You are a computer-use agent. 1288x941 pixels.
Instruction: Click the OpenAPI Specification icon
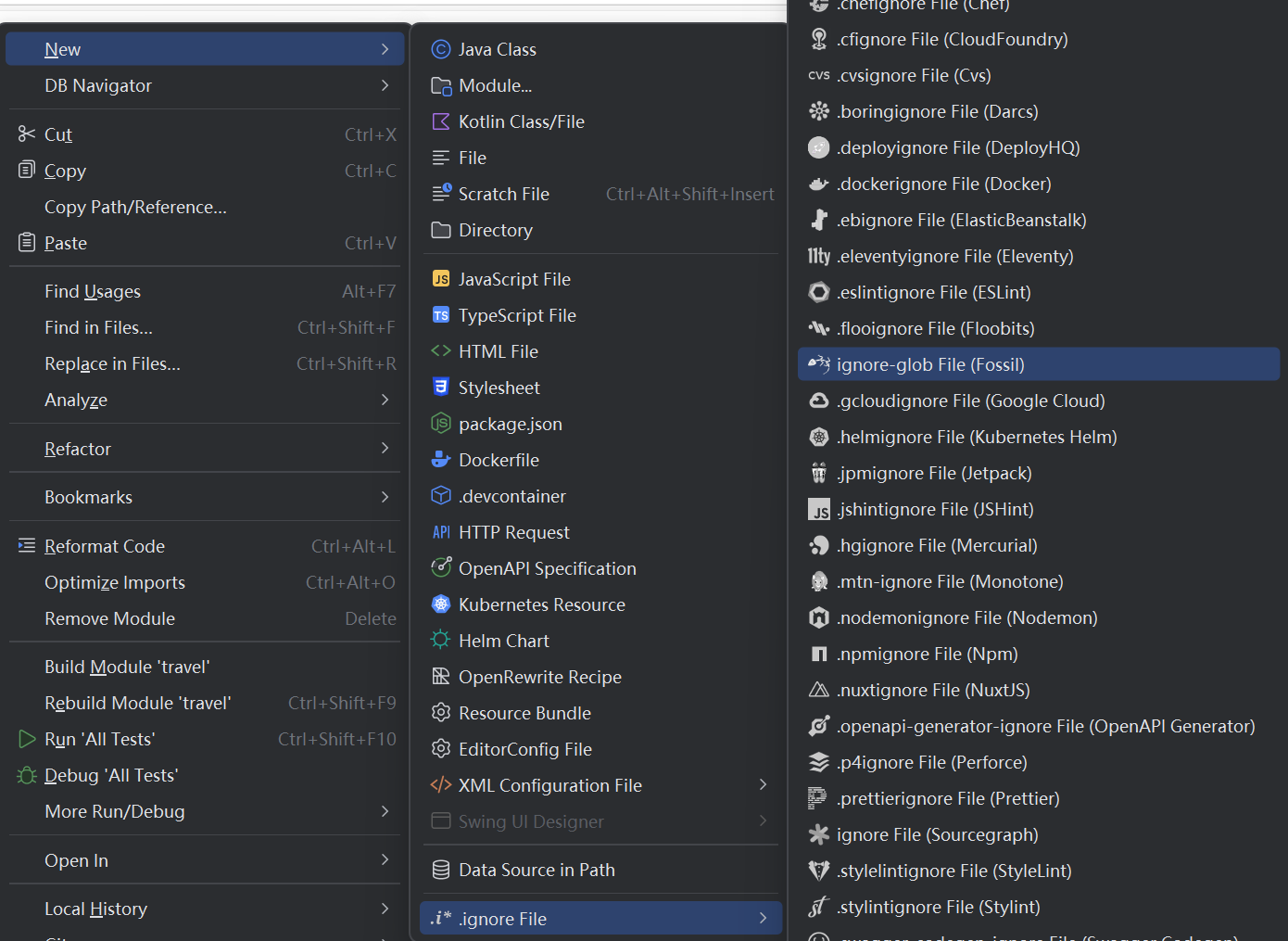point(441,567)
